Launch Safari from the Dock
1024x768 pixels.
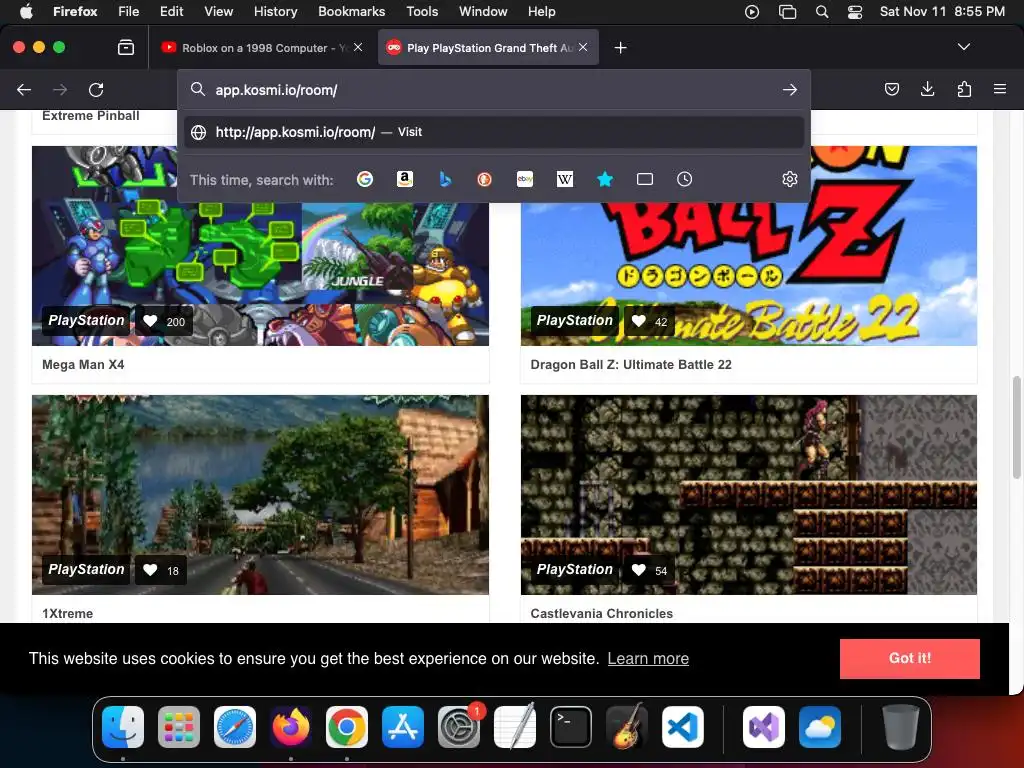pos(235,727)
